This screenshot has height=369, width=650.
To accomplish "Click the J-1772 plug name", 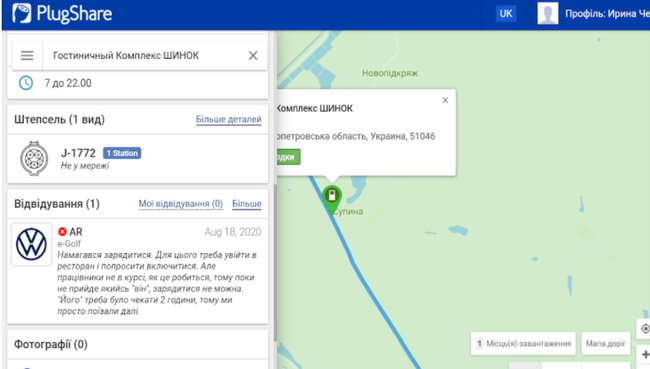I will pos(78,153).
